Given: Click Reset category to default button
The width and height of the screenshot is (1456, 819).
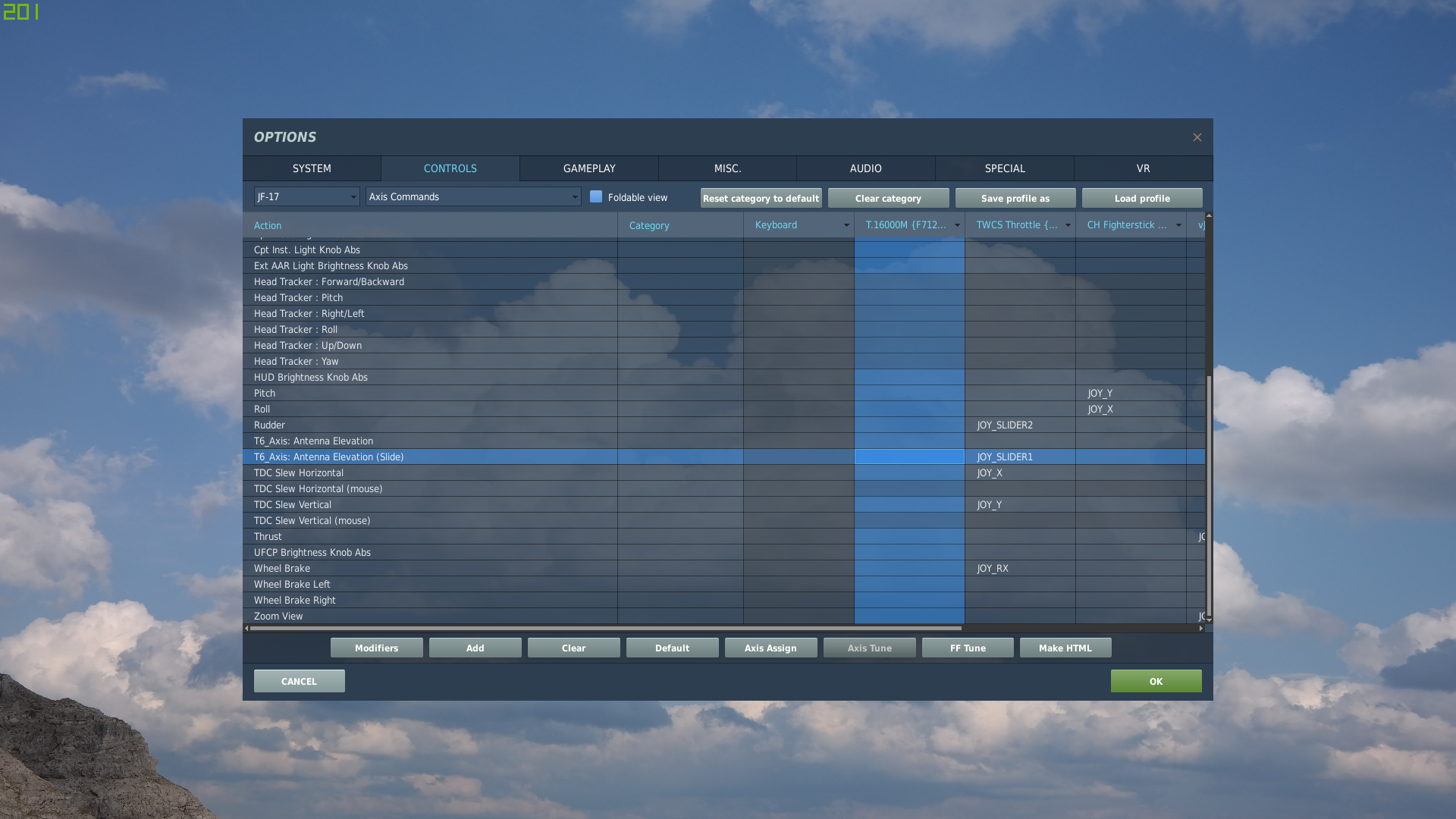Looking at the screenshot, I should point(761,198).
